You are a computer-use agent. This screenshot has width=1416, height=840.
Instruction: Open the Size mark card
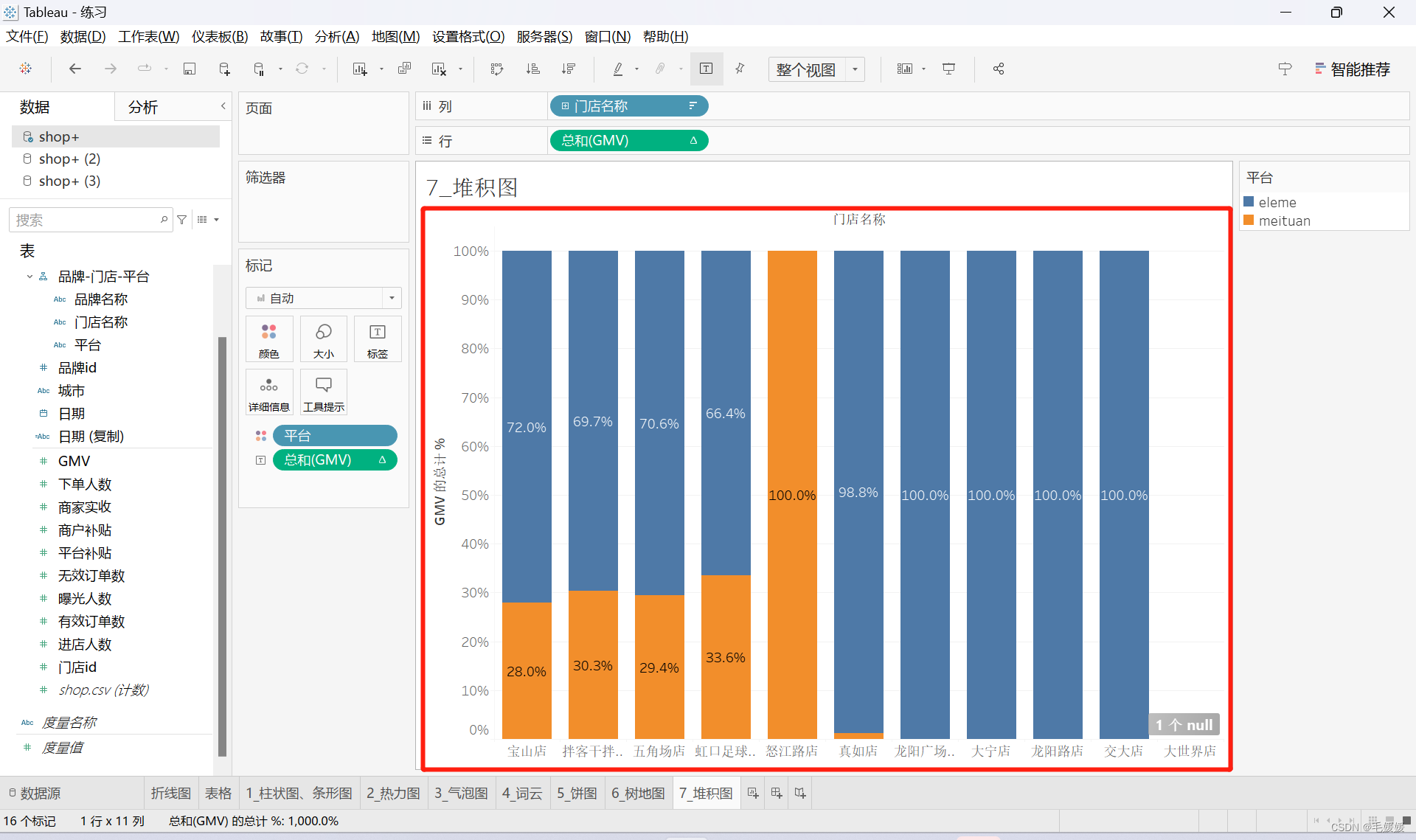tap(324, 339)
